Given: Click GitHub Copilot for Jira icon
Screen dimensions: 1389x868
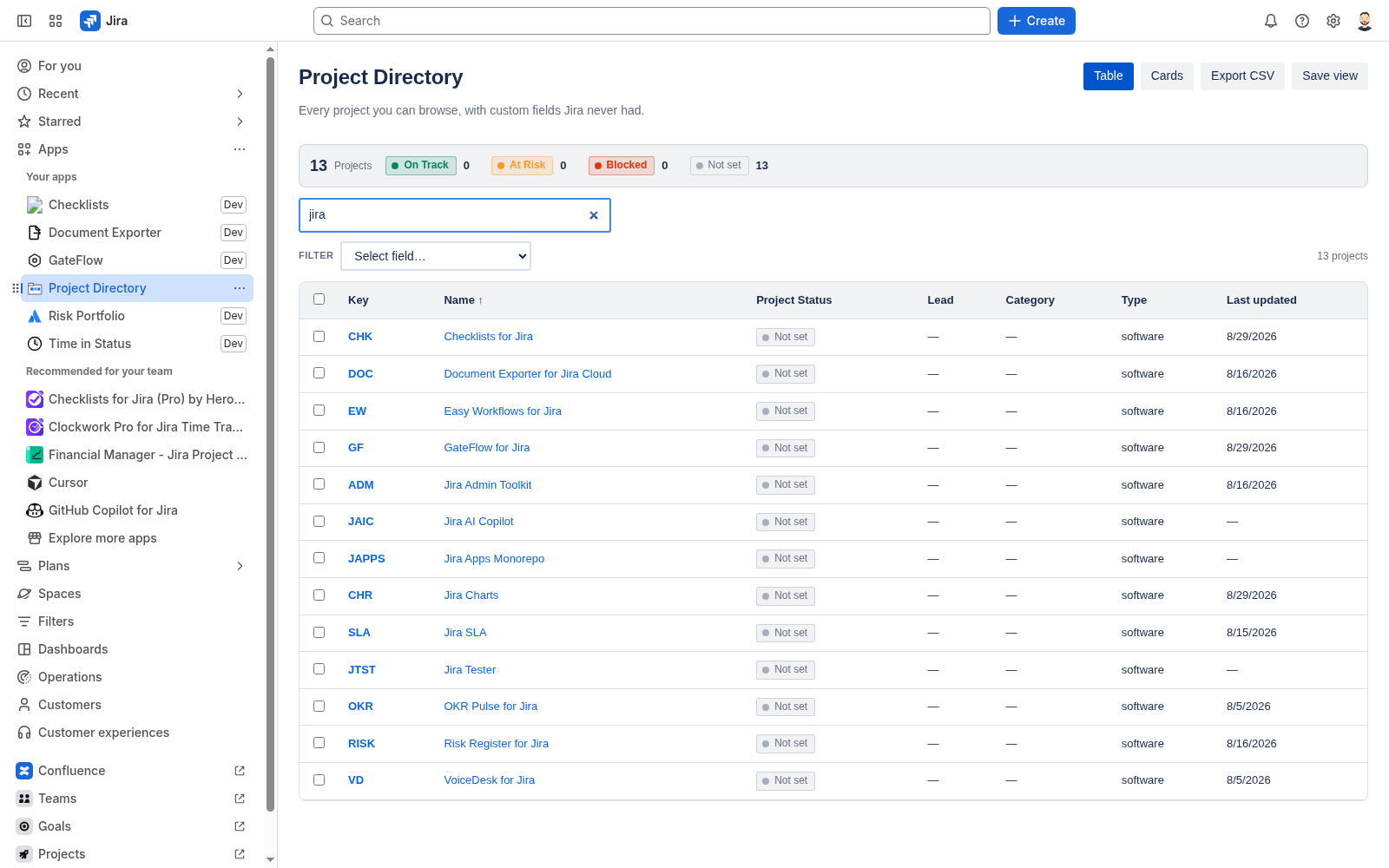Looking at the screenshot, I should click(35, 510).
